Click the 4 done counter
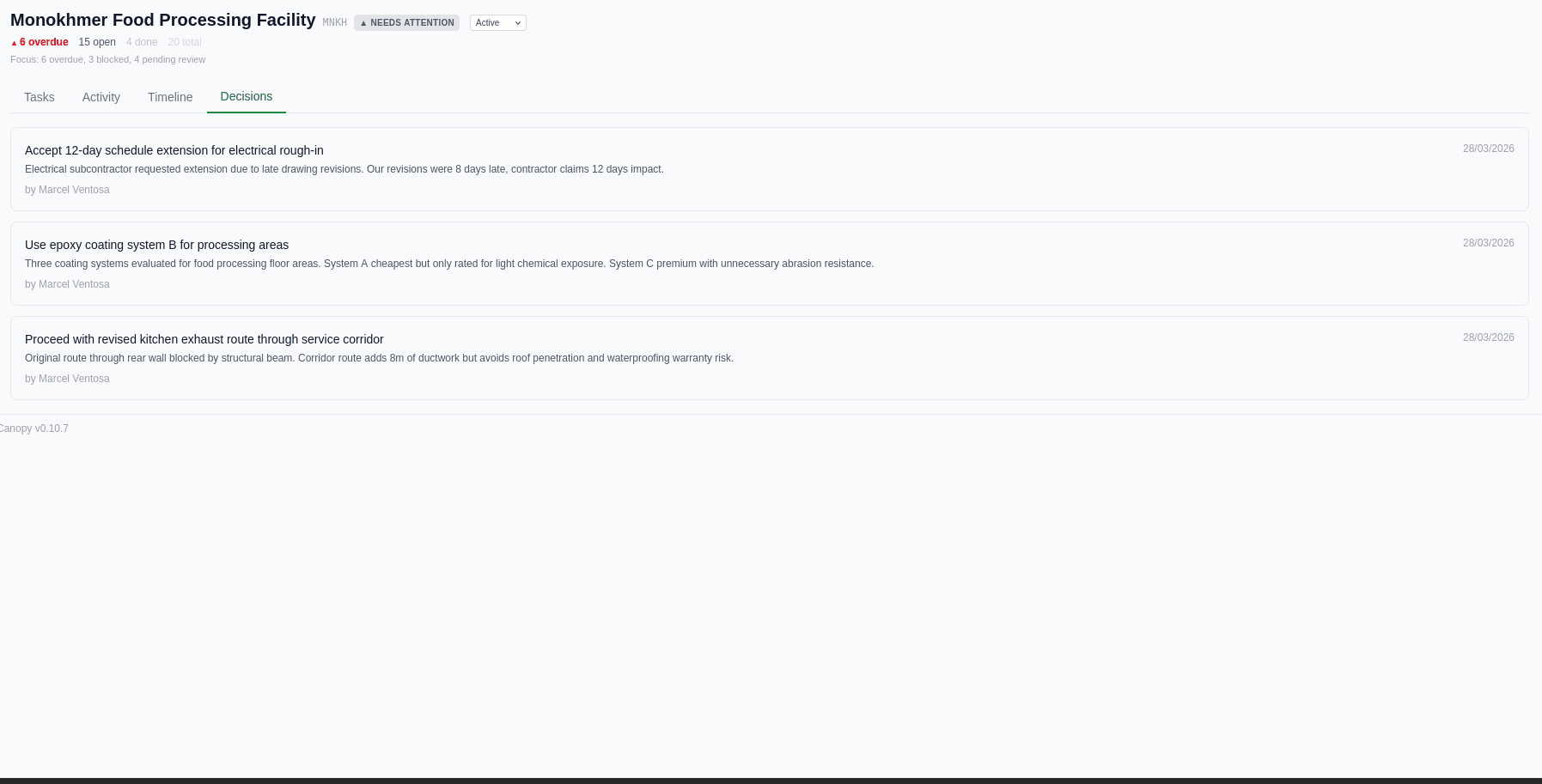Screen dimensions: 1542x784 [x=141, y=42]
